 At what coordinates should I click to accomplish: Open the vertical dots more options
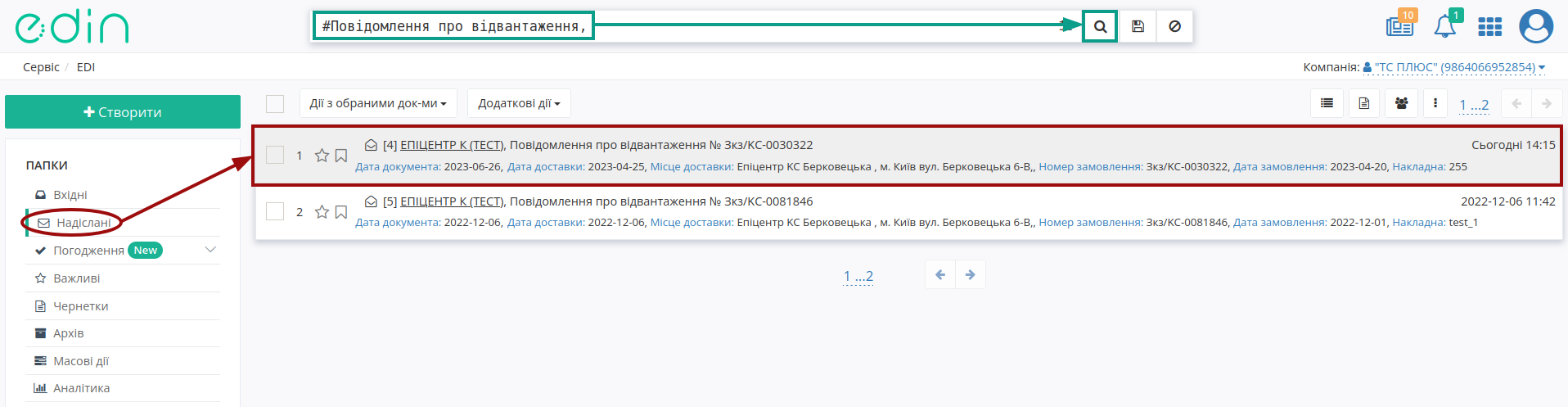click(1435, 103)
